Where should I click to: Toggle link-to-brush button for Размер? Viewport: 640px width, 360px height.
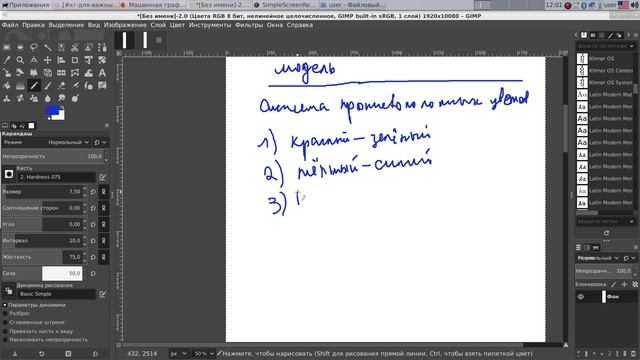tap(103, 192)
